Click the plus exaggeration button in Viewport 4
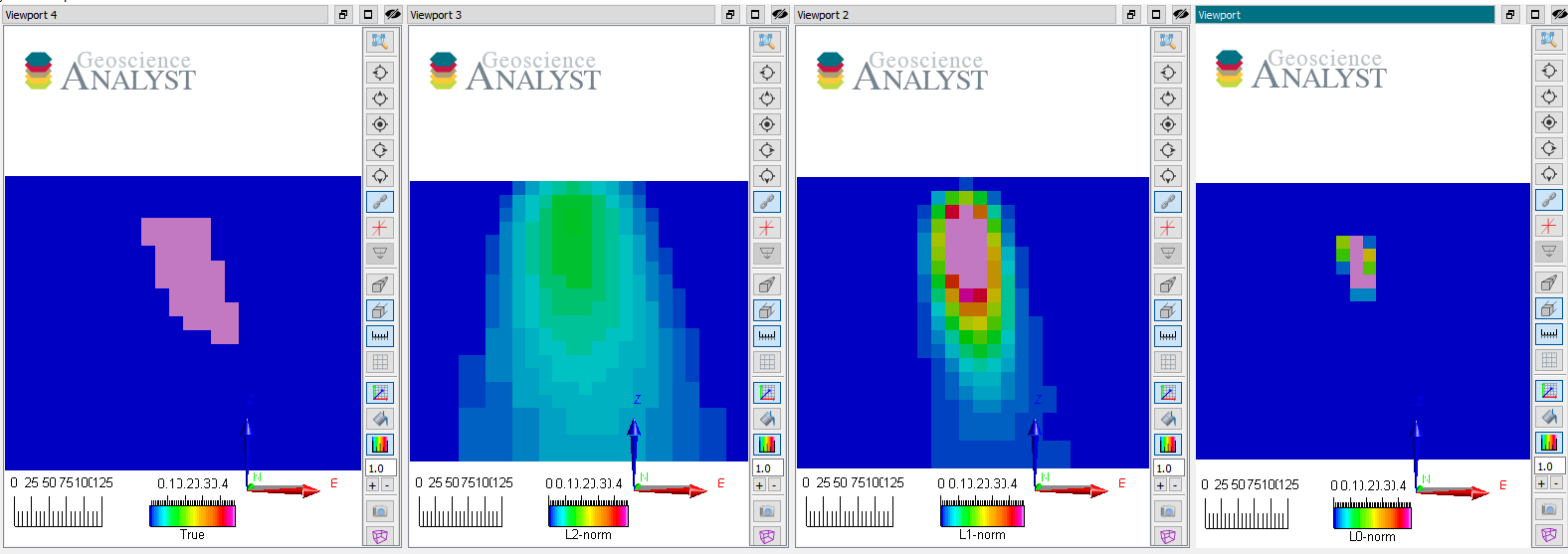Screen dimensions: 1568x554 [372, 485]
